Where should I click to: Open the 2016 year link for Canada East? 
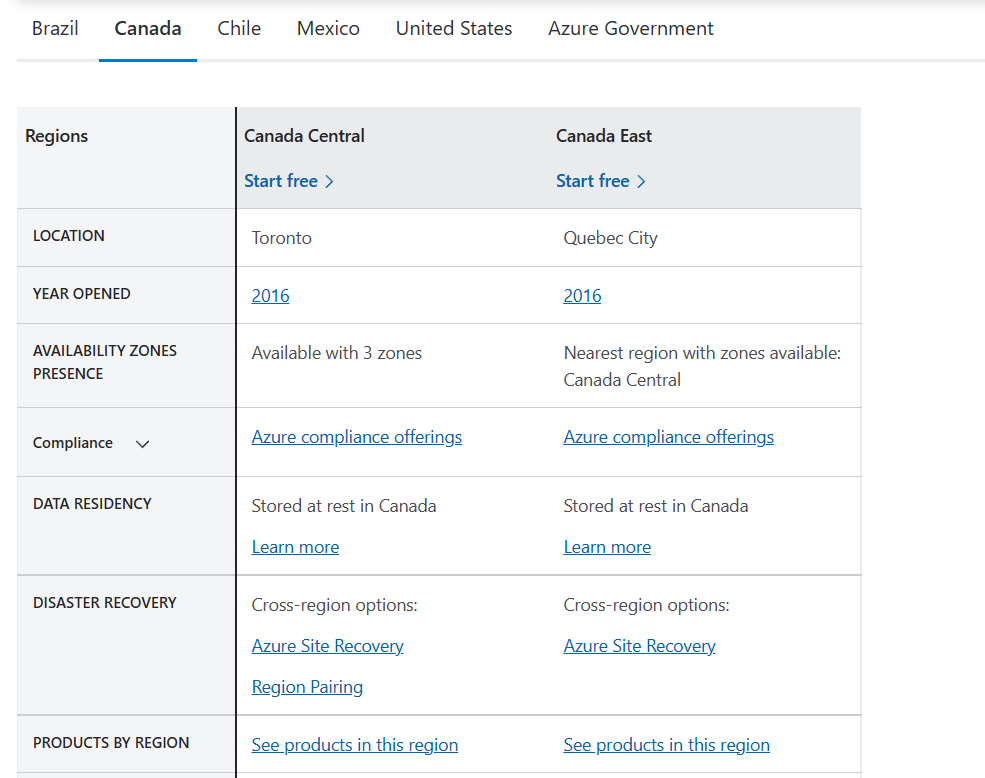click(x=582, y=295)
